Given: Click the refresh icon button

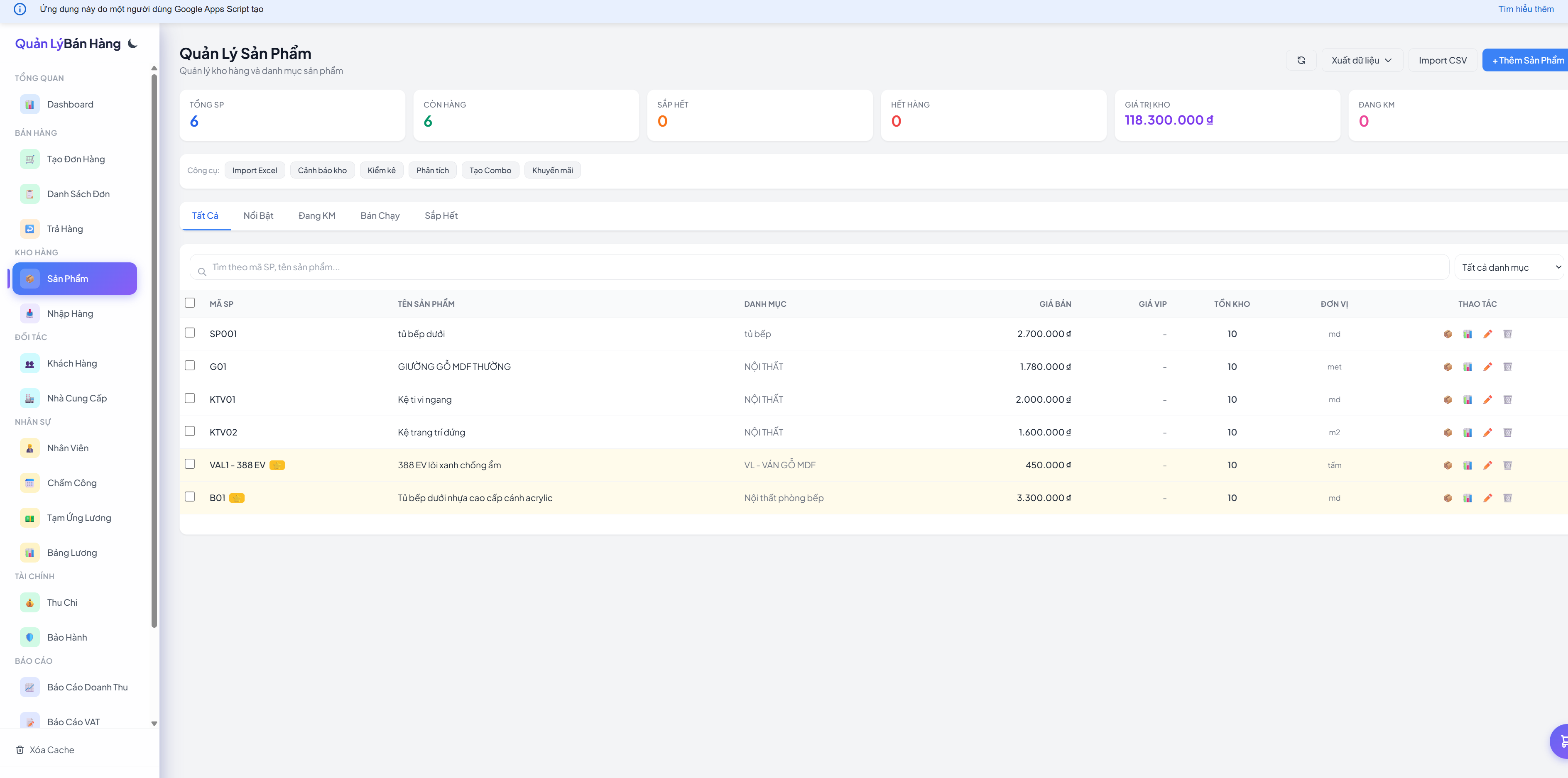Looking at the screenshot, I should coord(1301,60).
